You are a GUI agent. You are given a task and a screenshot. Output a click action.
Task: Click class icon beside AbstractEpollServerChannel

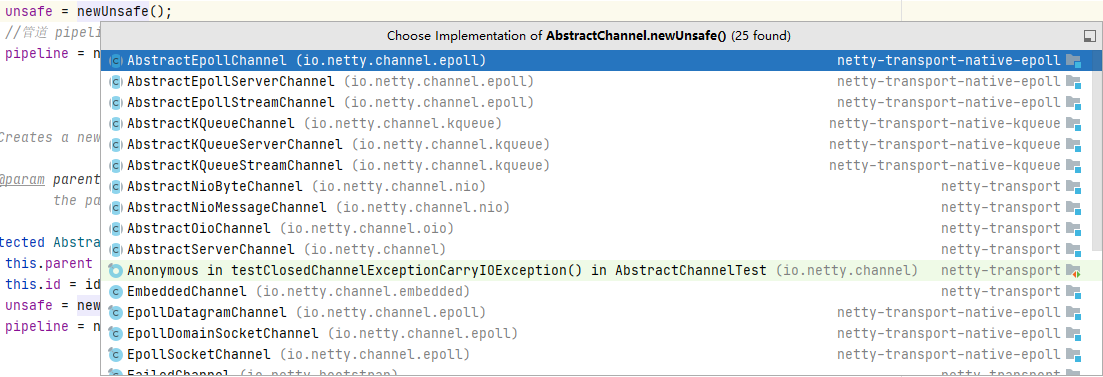(x=115, y=82)
